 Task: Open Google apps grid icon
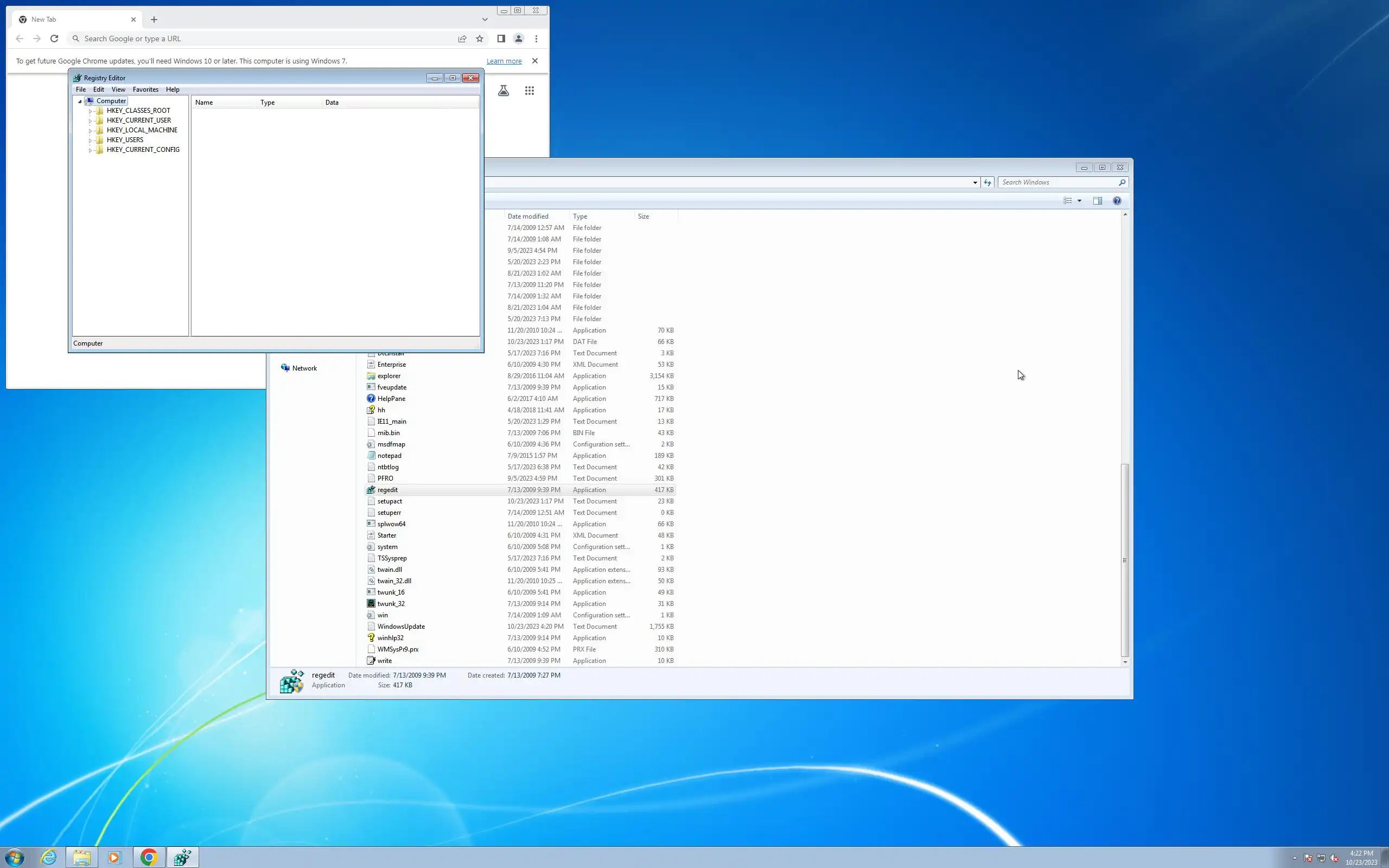pos(529,91)
